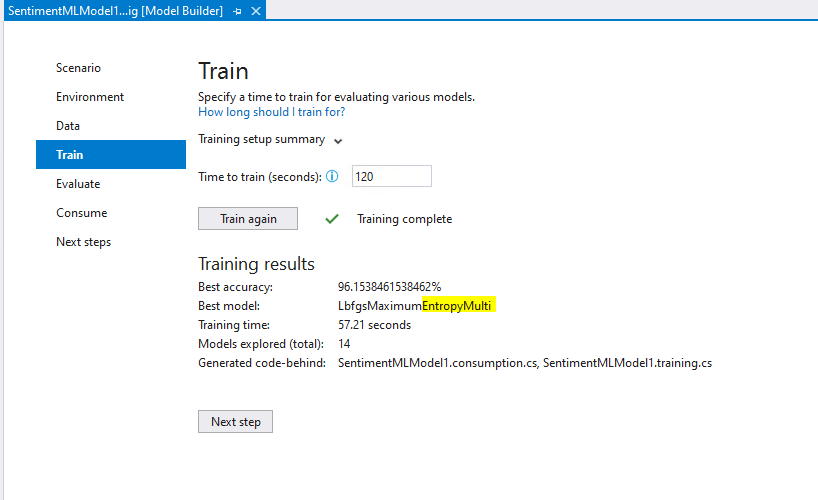Click SentimentMLModel1.training.cs file name
Viewport: 818px width, 500px height.
click(627, 363)
